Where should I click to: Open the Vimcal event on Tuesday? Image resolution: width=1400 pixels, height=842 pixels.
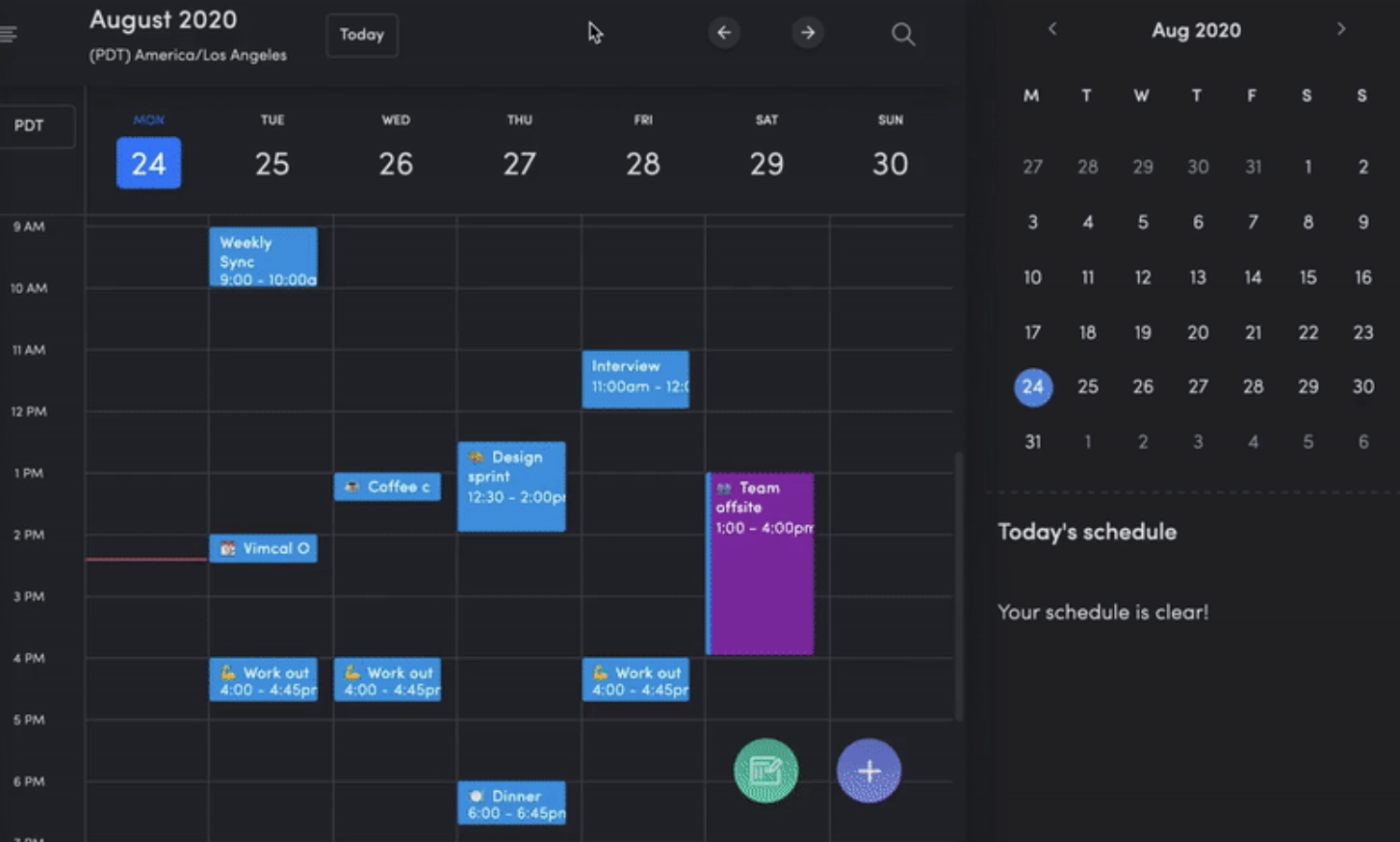(x=263, y=548)
